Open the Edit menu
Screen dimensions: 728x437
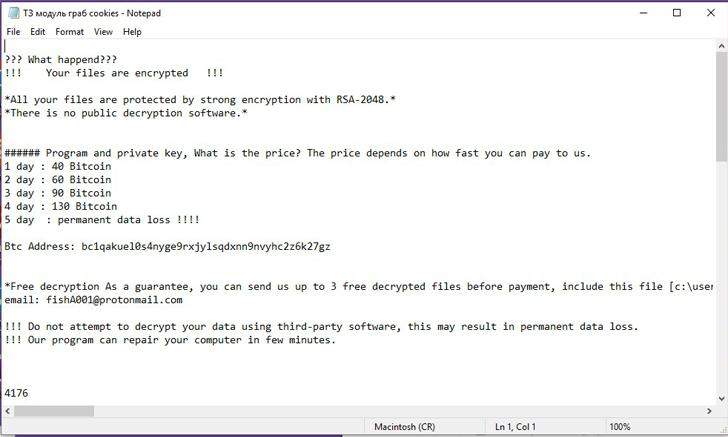click(38, 32)
